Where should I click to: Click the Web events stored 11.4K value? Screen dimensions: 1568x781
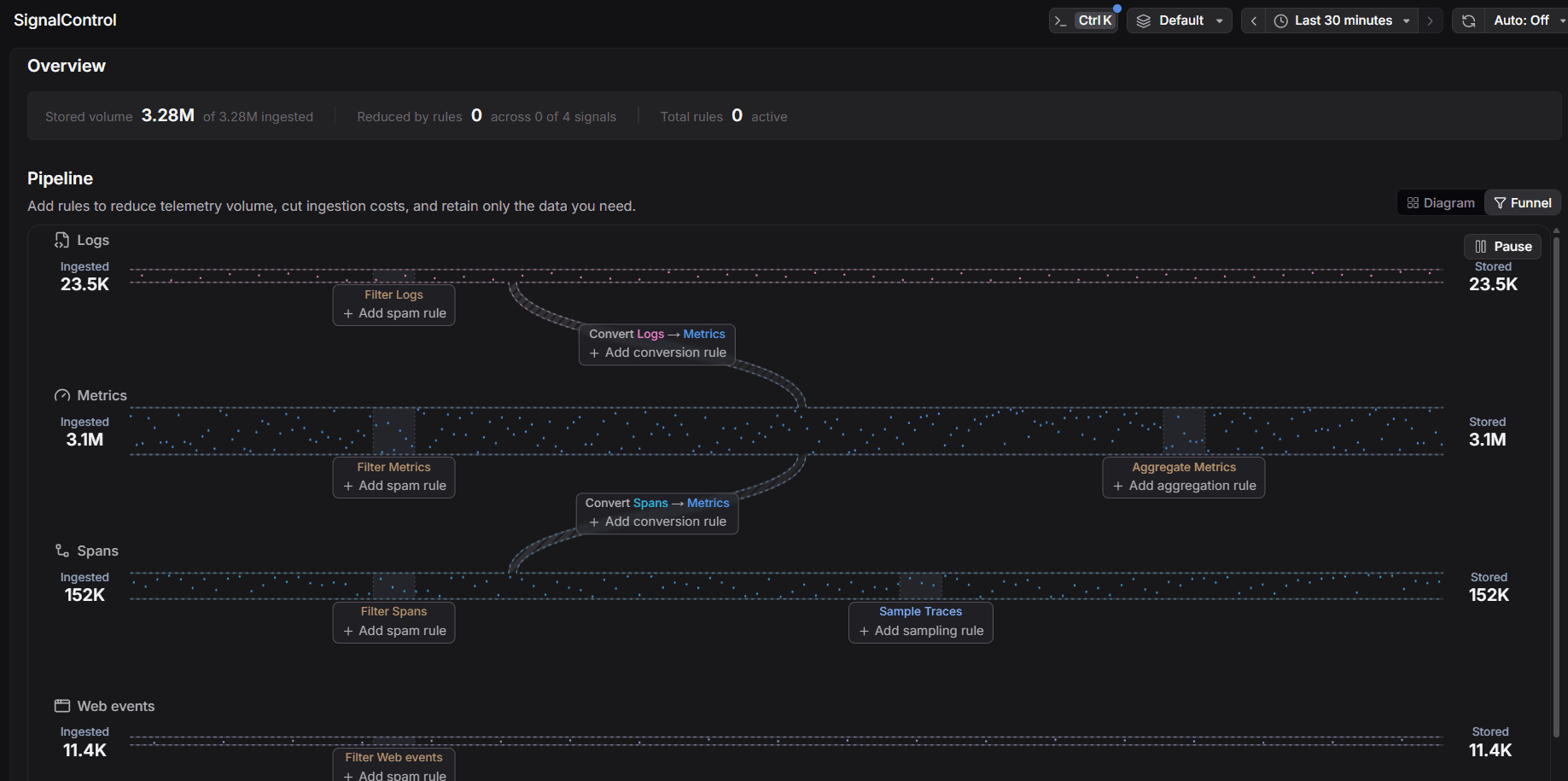tap(1490, 750)
